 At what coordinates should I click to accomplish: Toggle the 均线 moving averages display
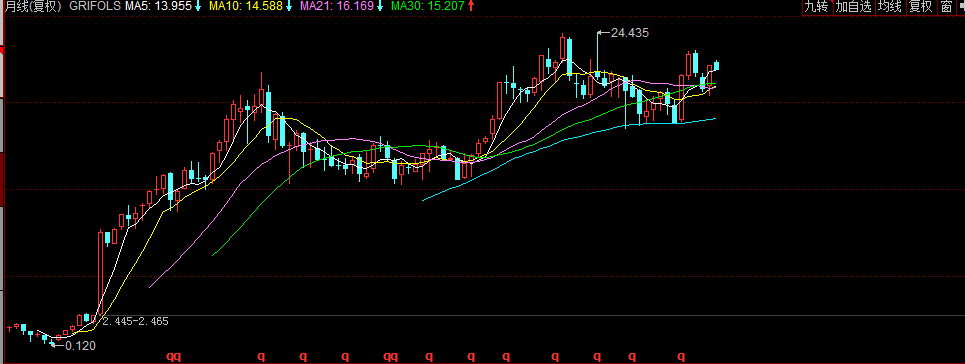[x=890, y=7]
